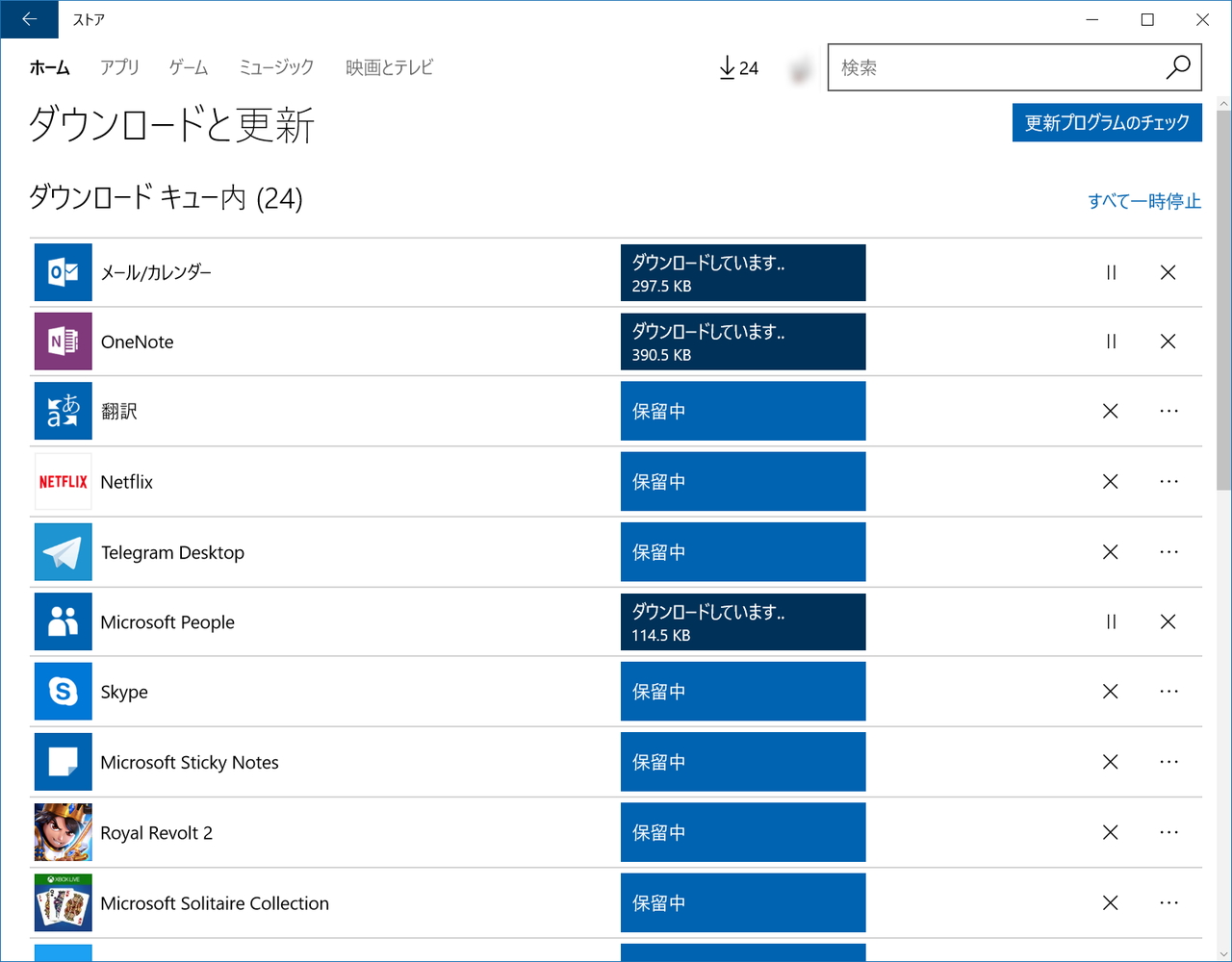1232x962 pixels.
Task: Pause the Microsoft People download
Action: 1110,621
